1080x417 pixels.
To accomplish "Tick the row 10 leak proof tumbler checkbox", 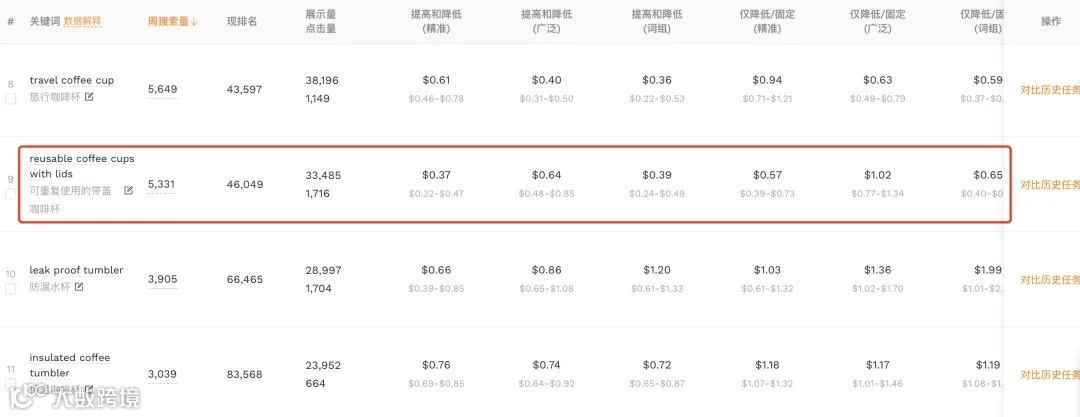I will coord(11,289).
